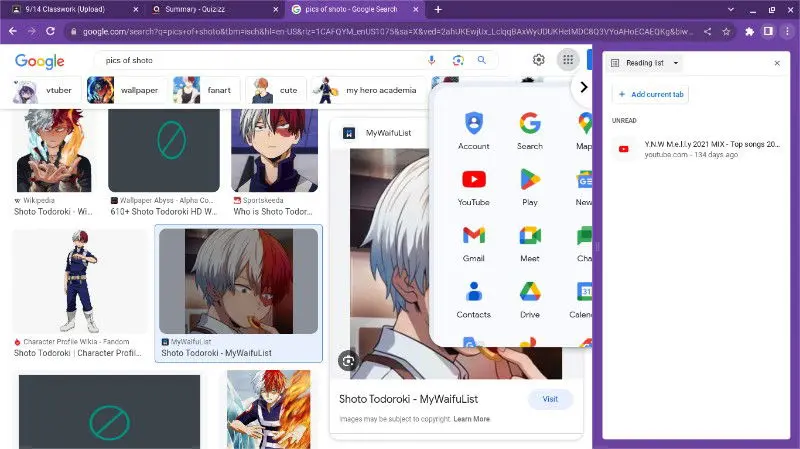
Task: Open the Wallpaper Abyss blocked thumbnail
Action: pos(164,151)
